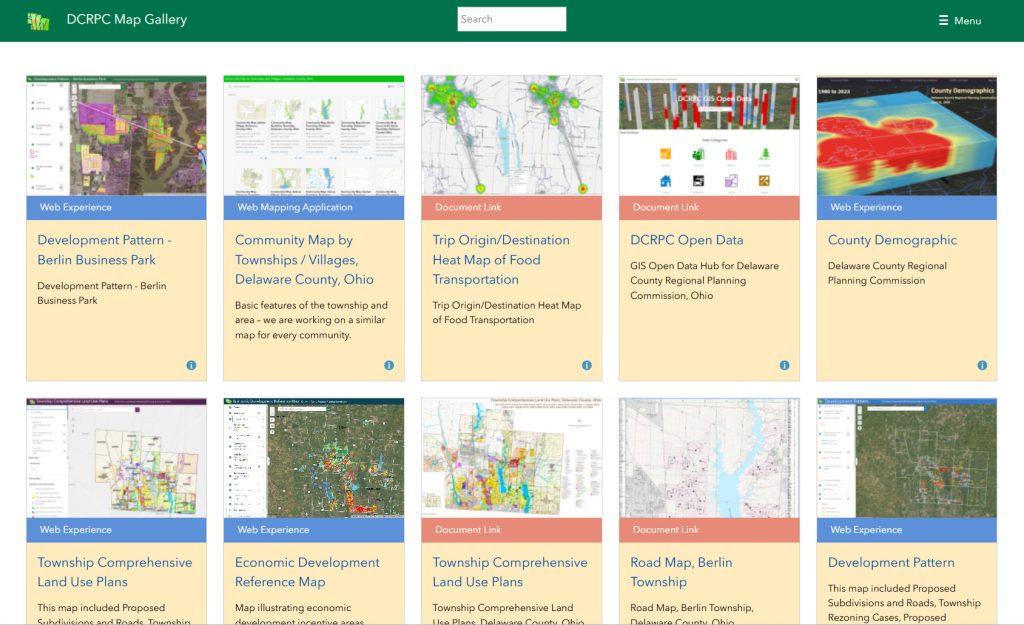
Task: View info icon for DCRPC Open Data card
Action: tap(785, 366)
